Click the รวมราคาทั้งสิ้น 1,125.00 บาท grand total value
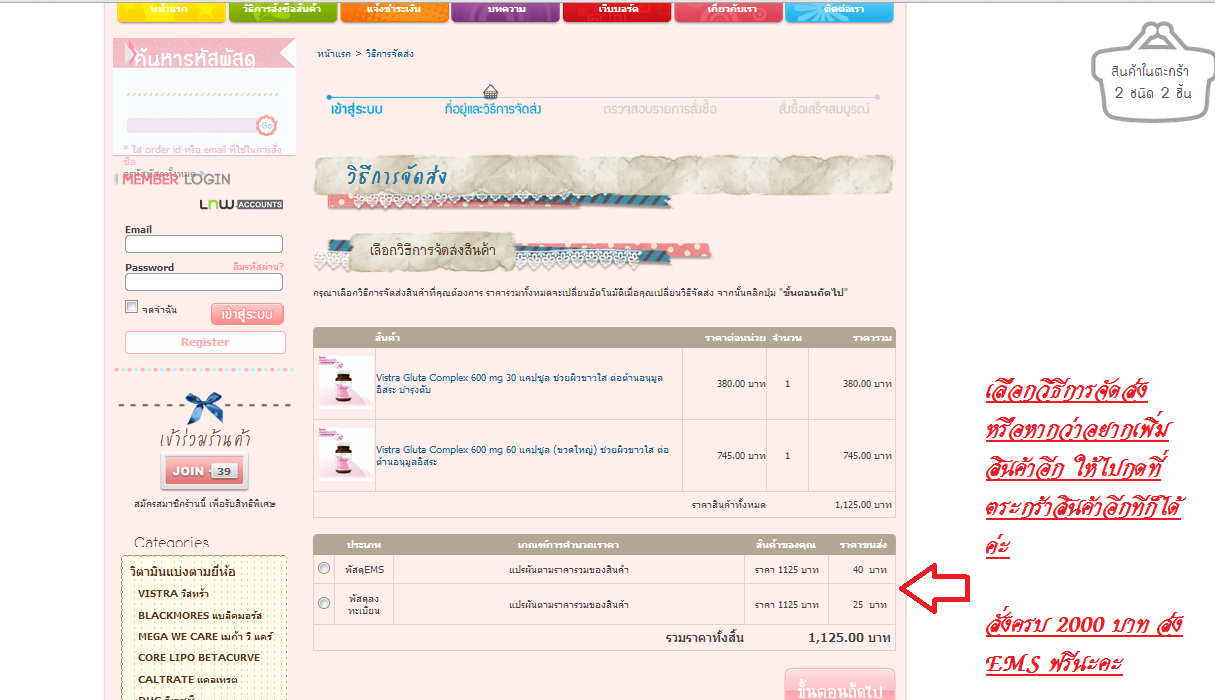1215x700 pixels. pos(849,637)
